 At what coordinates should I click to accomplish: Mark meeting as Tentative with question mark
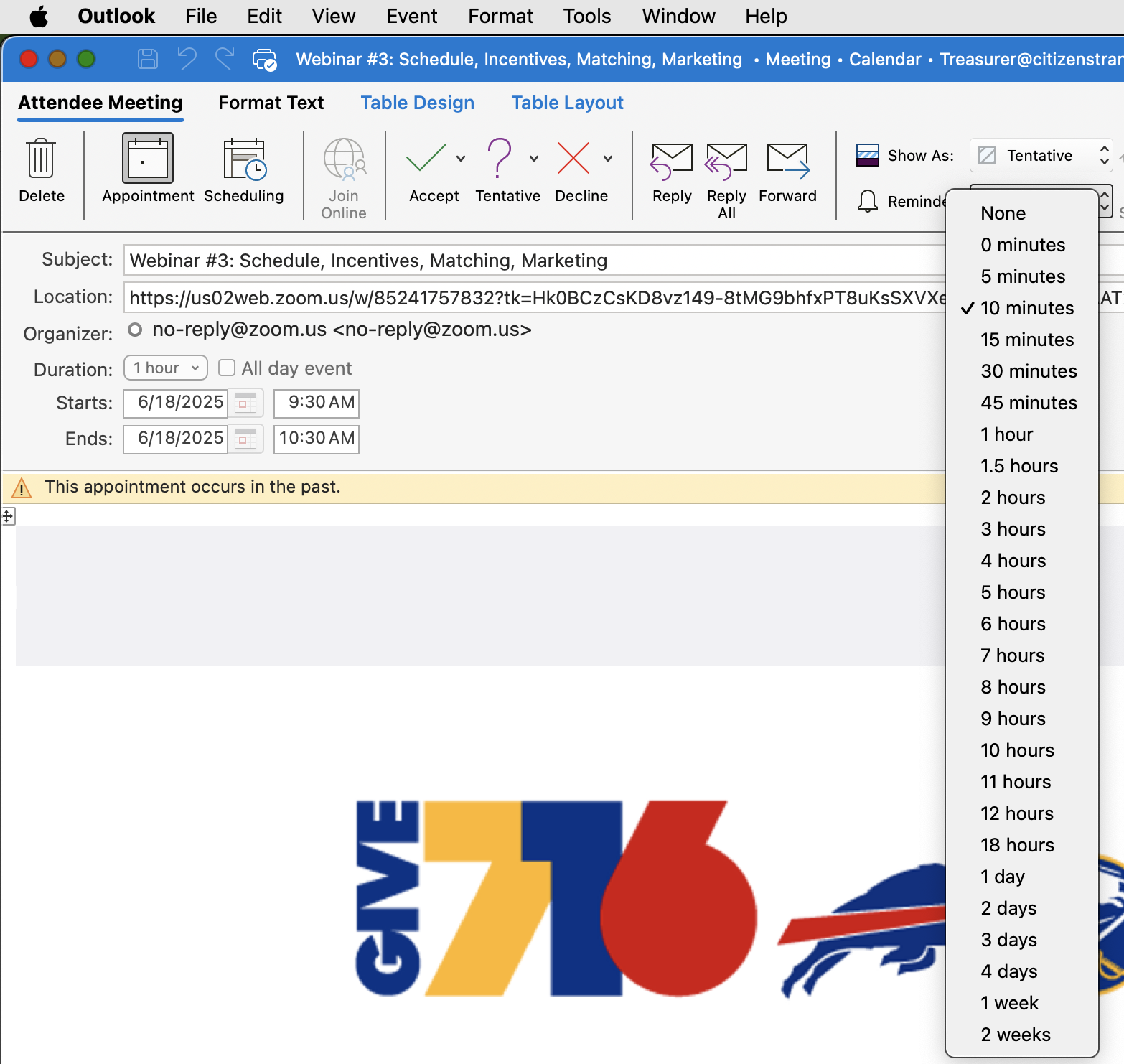point(500,158)
